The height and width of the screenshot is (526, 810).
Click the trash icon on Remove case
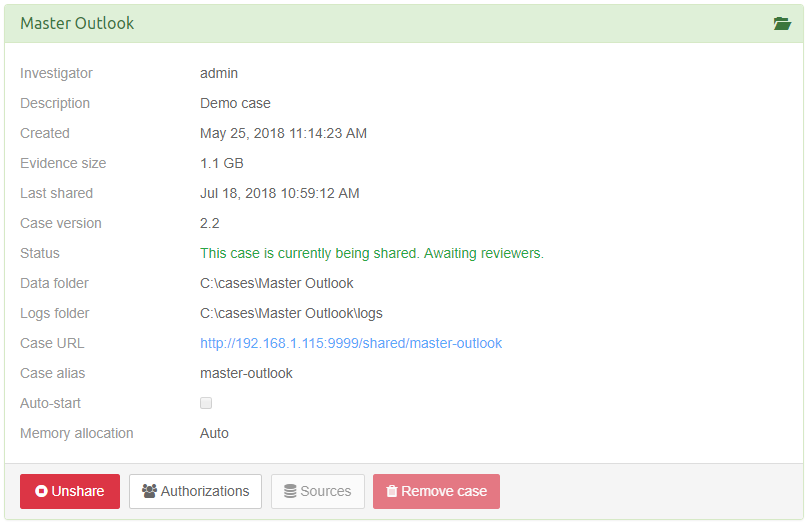tap(392, 491)
